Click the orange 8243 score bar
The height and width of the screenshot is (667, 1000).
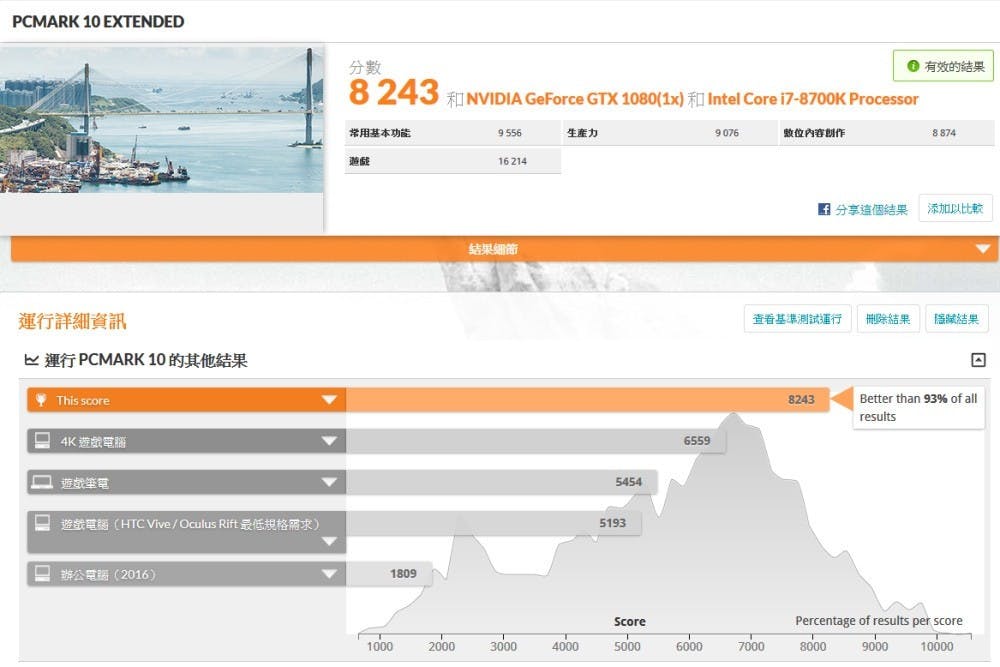587,400
